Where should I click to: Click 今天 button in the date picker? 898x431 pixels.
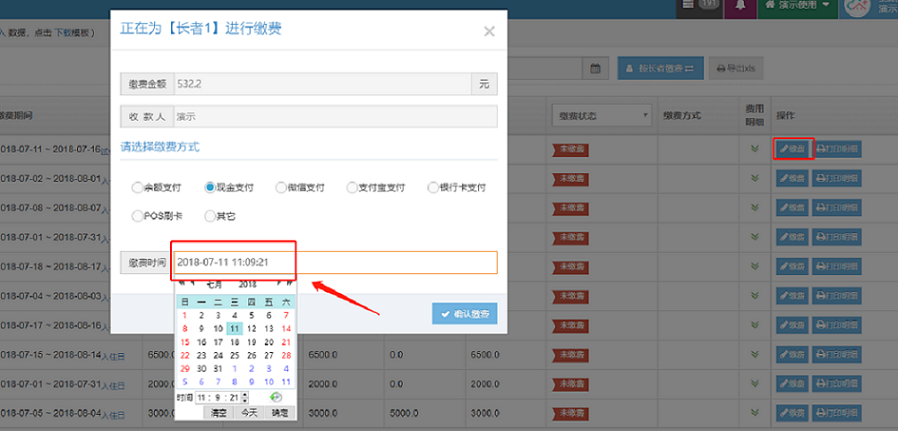(249, 412)
